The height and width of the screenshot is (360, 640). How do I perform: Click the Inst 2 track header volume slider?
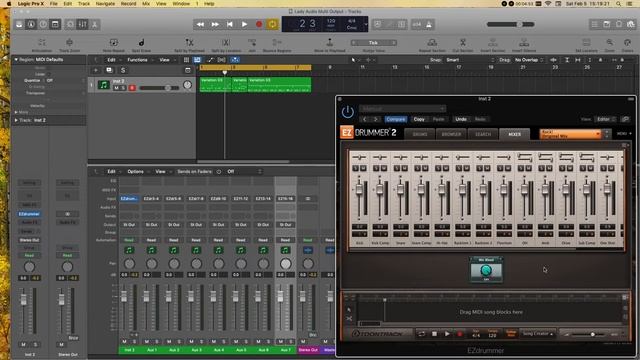(160, 88)
